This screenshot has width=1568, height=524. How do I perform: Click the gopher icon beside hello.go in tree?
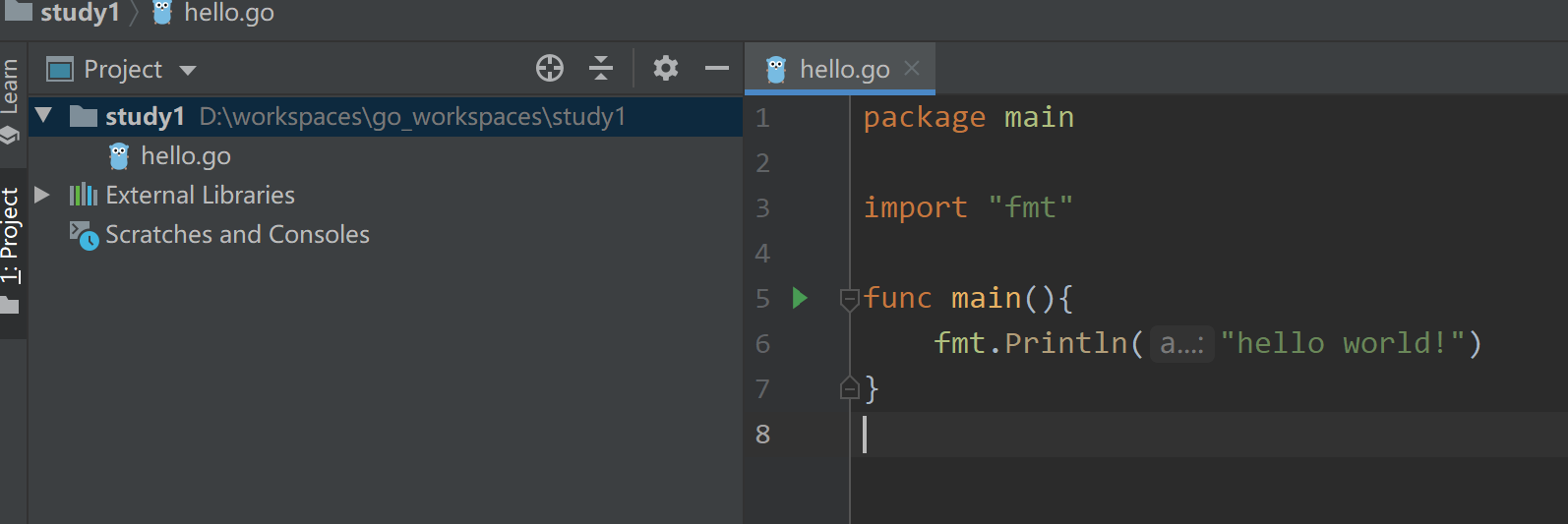[x=119, y=156]
